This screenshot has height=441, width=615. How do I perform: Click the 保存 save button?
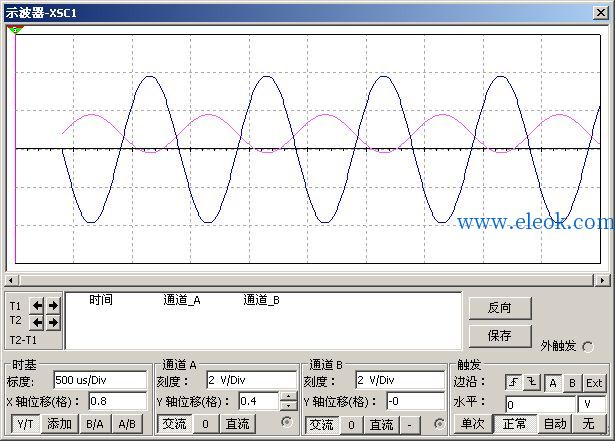click(500, 336)
